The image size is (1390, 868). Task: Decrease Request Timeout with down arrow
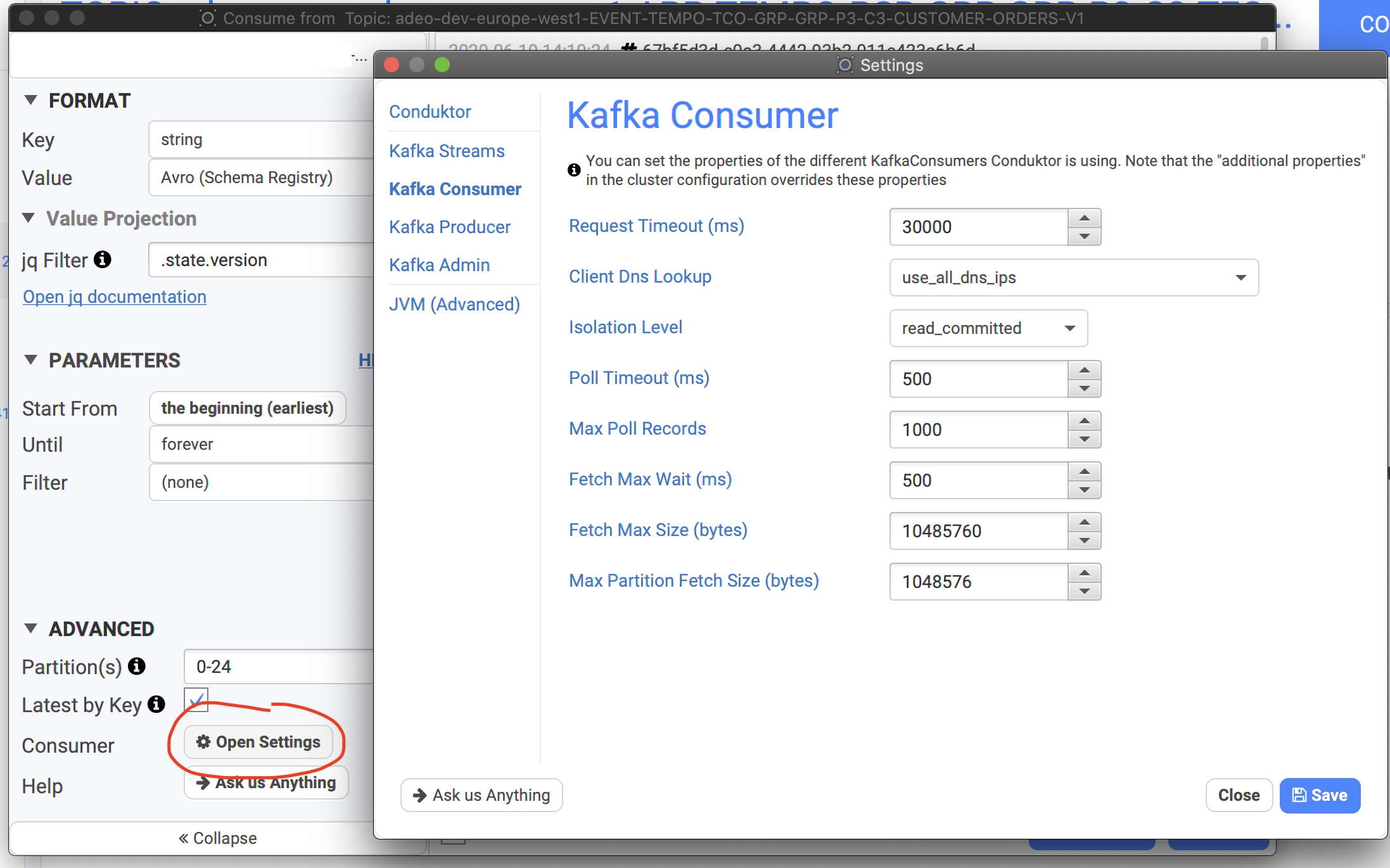(1085, 236)
